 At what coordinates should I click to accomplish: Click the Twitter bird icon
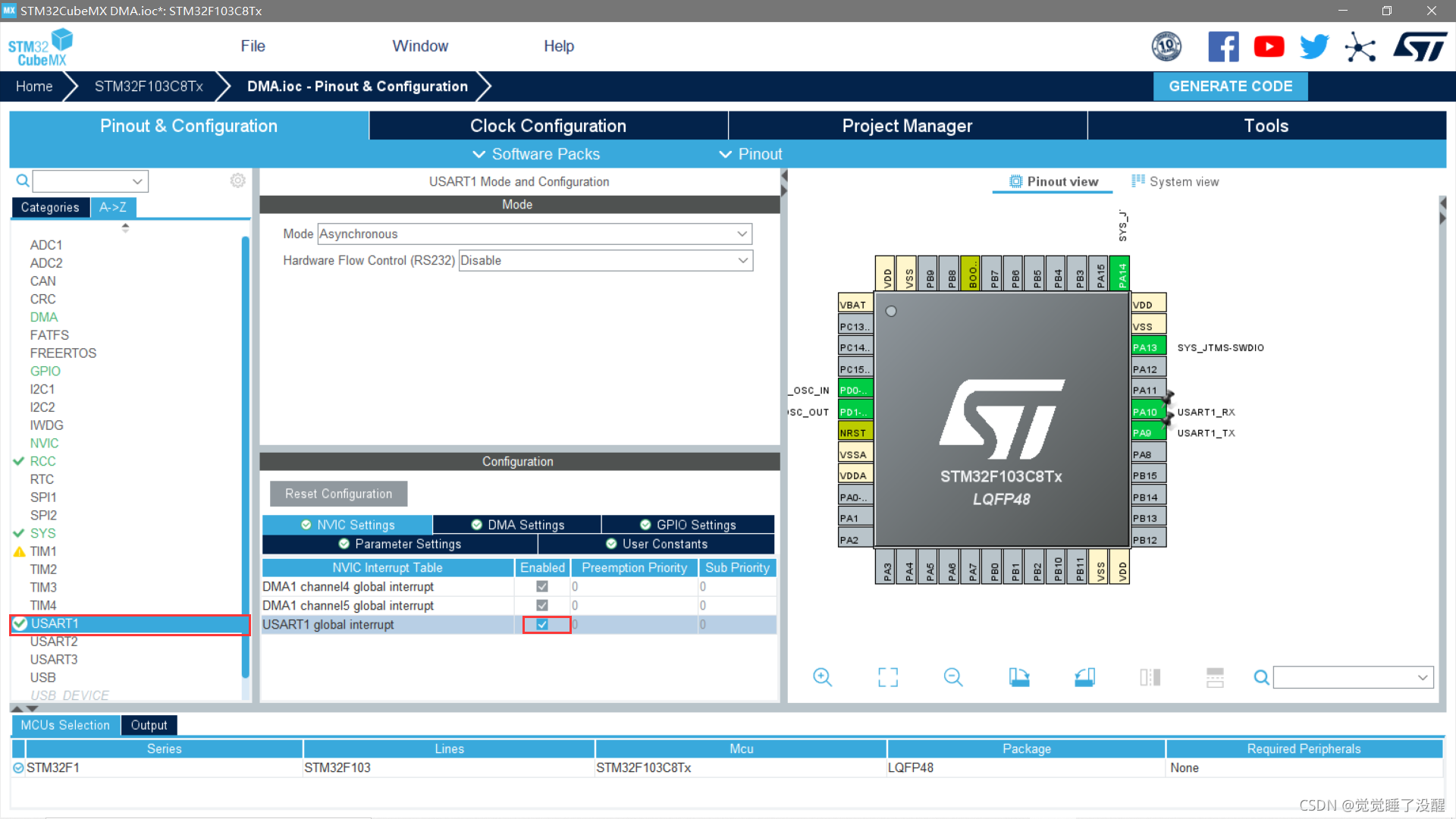click(x=1314, y=47)
